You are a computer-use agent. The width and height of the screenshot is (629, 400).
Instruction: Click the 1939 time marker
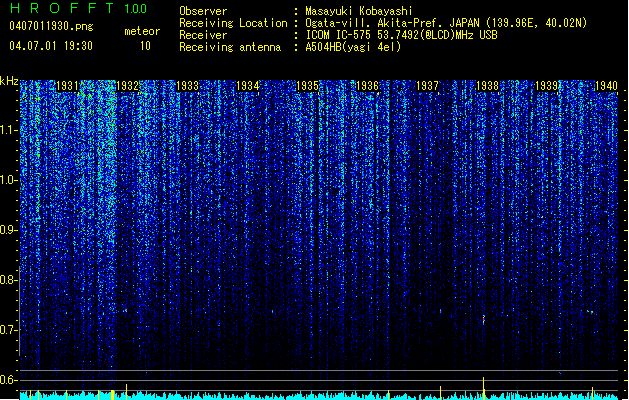(547, 86)
